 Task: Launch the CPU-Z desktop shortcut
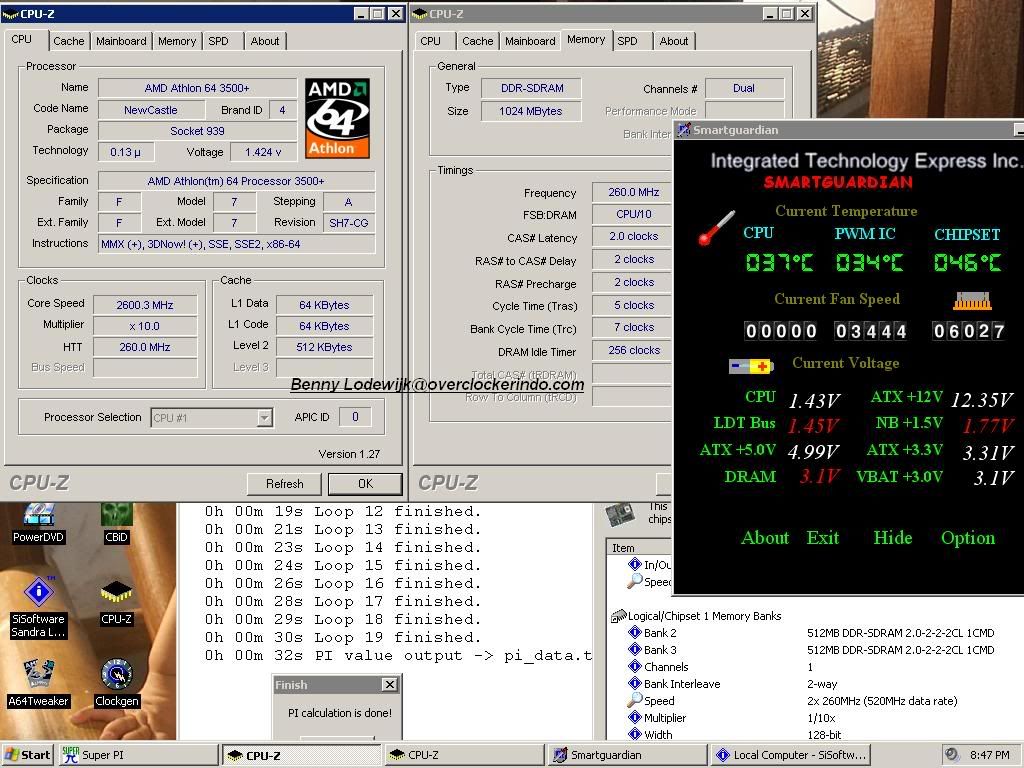116,602
